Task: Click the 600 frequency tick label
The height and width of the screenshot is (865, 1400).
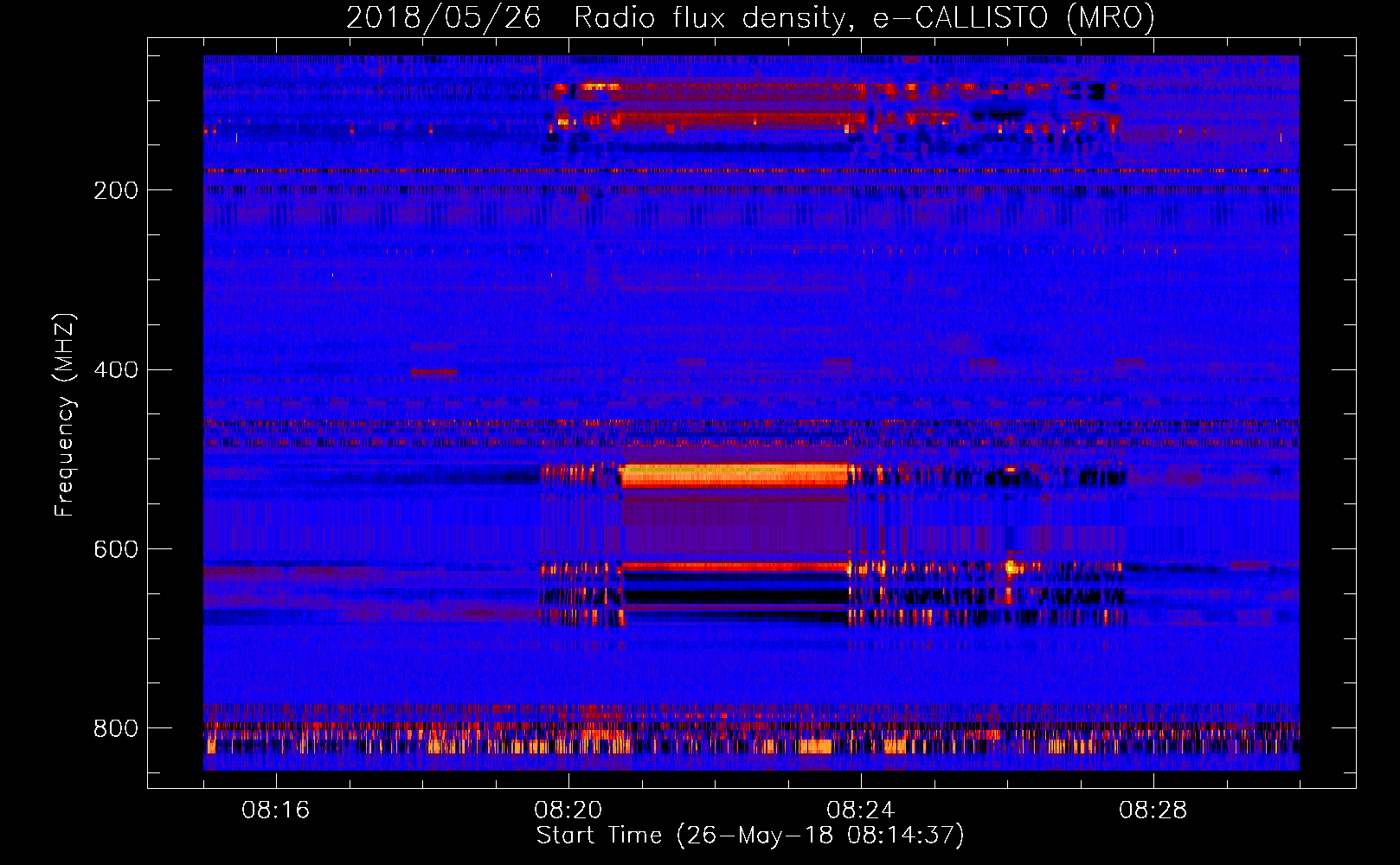Action: point(116,550)
